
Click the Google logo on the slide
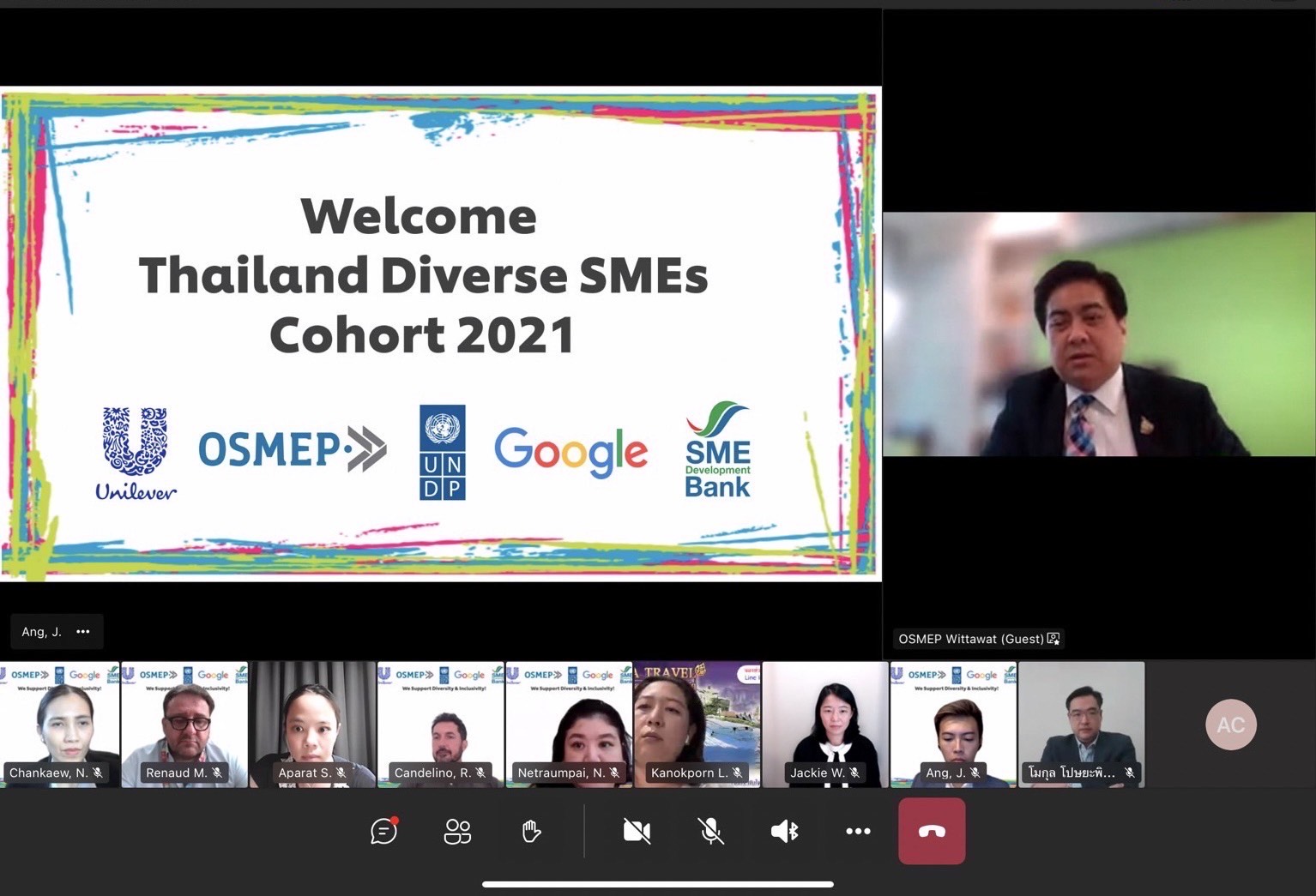tap(570, 452)
